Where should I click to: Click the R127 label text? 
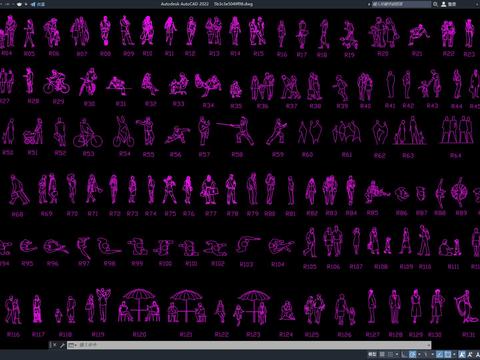pyautogui.click(x=372, y=334)
